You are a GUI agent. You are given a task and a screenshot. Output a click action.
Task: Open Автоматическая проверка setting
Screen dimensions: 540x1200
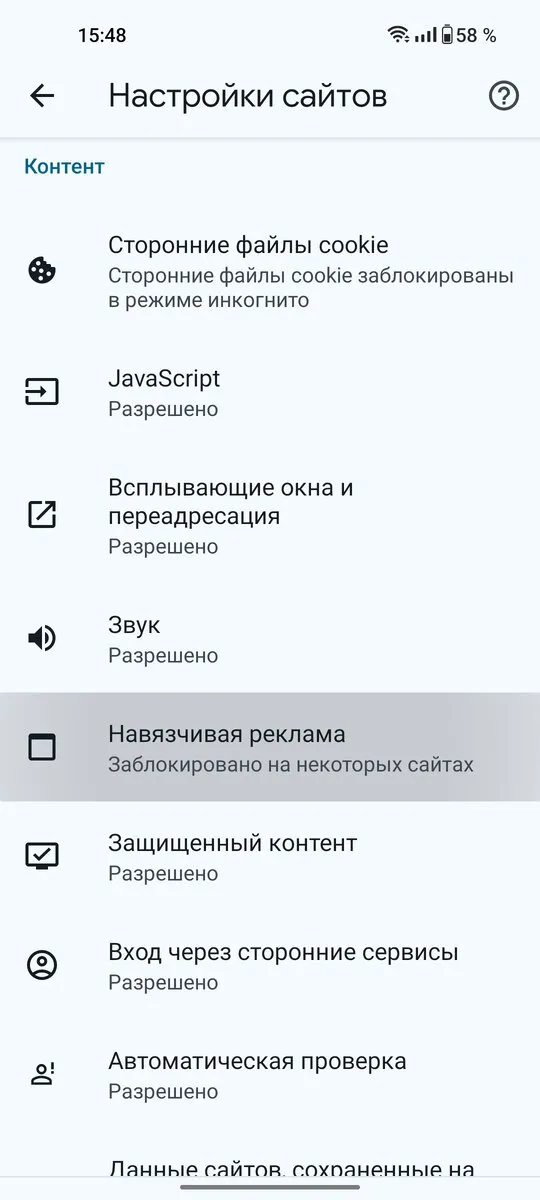pos(270,1074)
